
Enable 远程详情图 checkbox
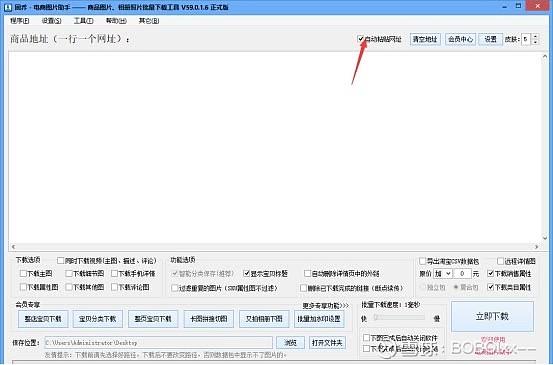(x=500, y=261)
